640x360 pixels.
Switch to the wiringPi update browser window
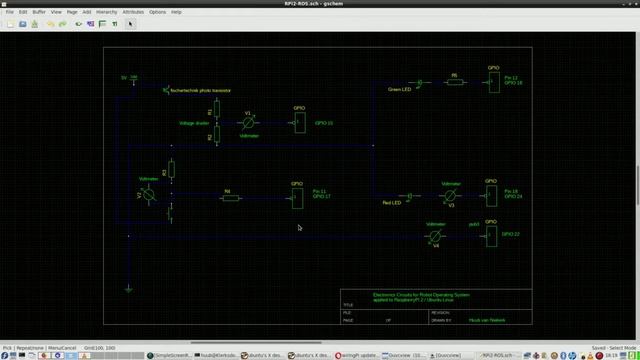coord(357,356)
